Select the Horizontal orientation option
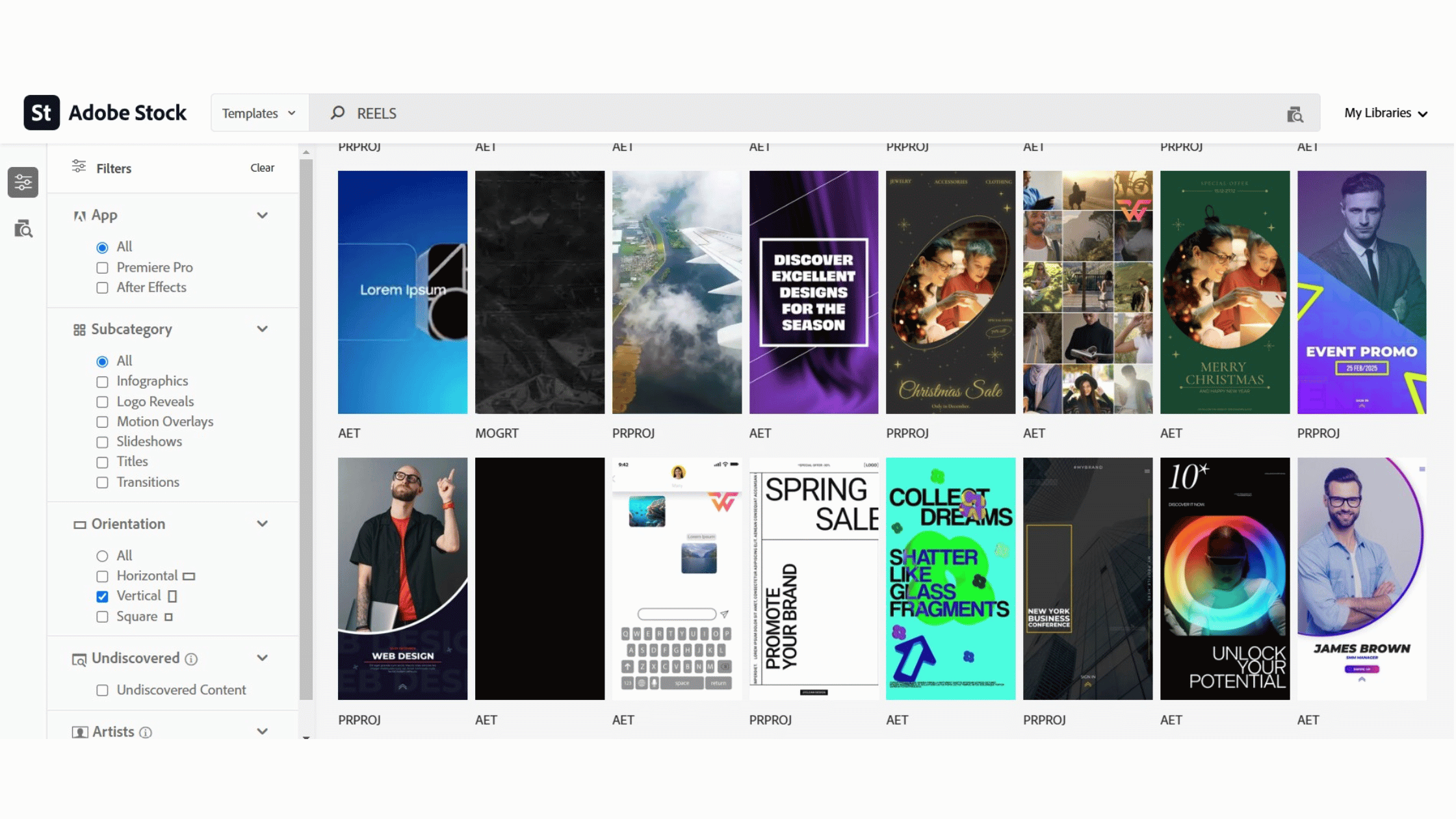This screenshot has height=819, width=1456. [102, 576]
